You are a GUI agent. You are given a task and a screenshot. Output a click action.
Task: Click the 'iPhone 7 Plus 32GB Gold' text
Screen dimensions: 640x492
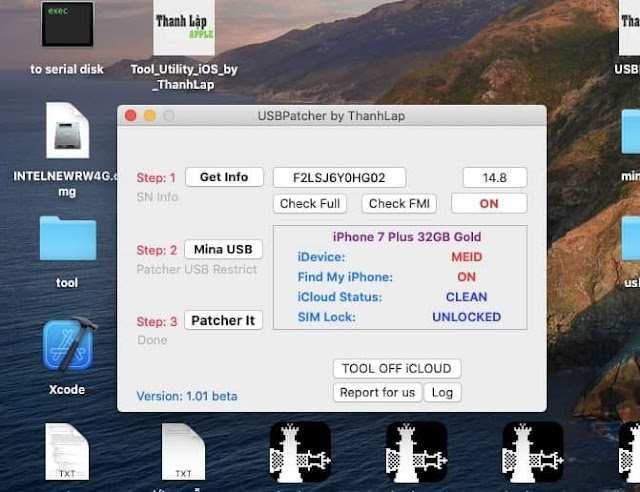click(x=407, y=237)
